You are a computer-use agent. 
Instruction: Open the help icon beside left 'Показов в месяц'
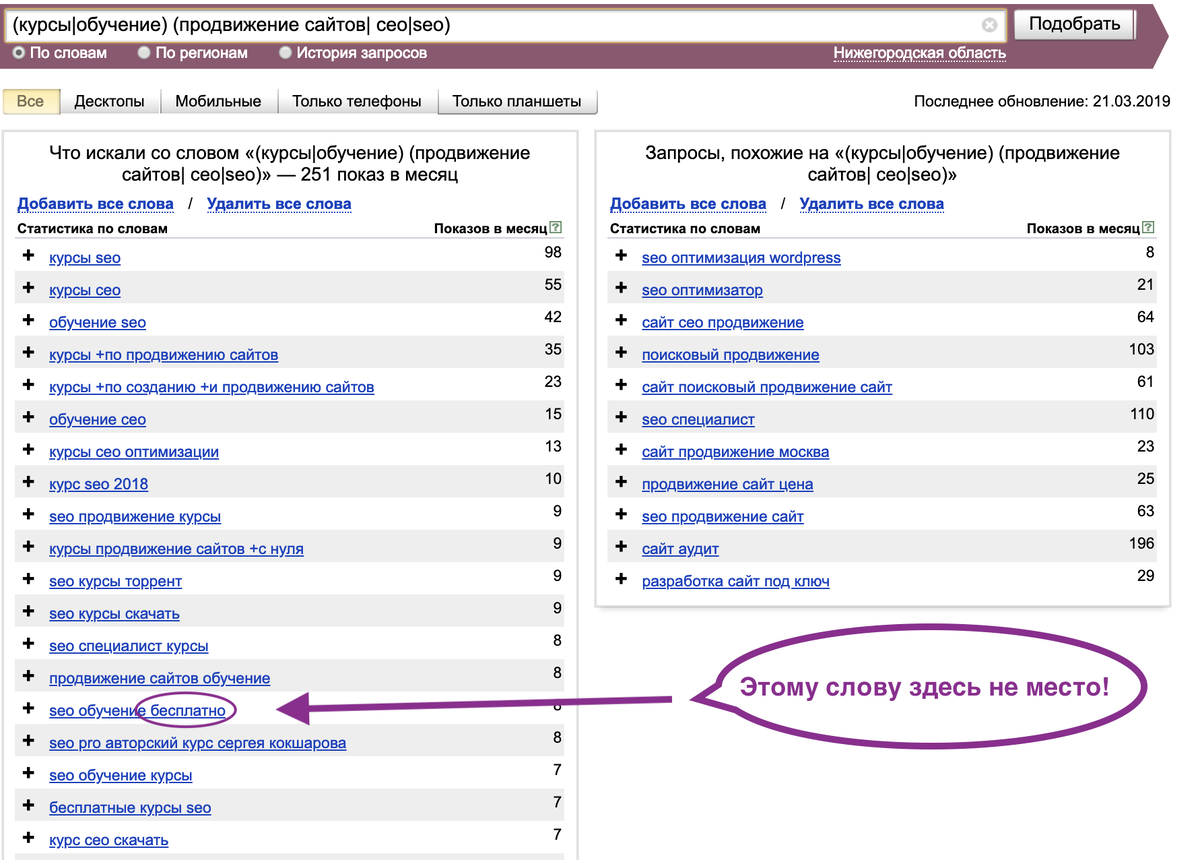coord(556,228)
